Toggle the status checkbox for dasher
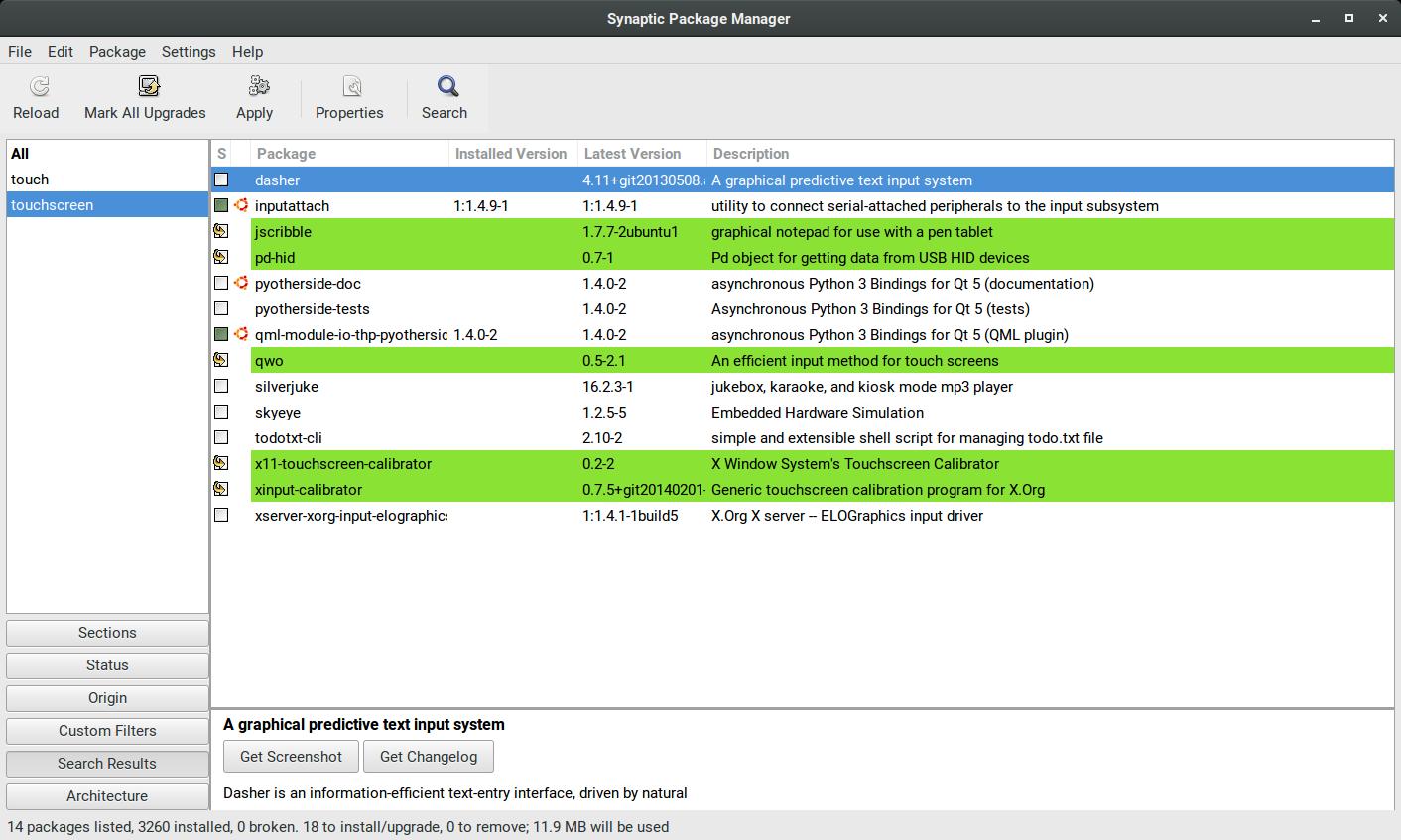 click(x=221, y=180)
